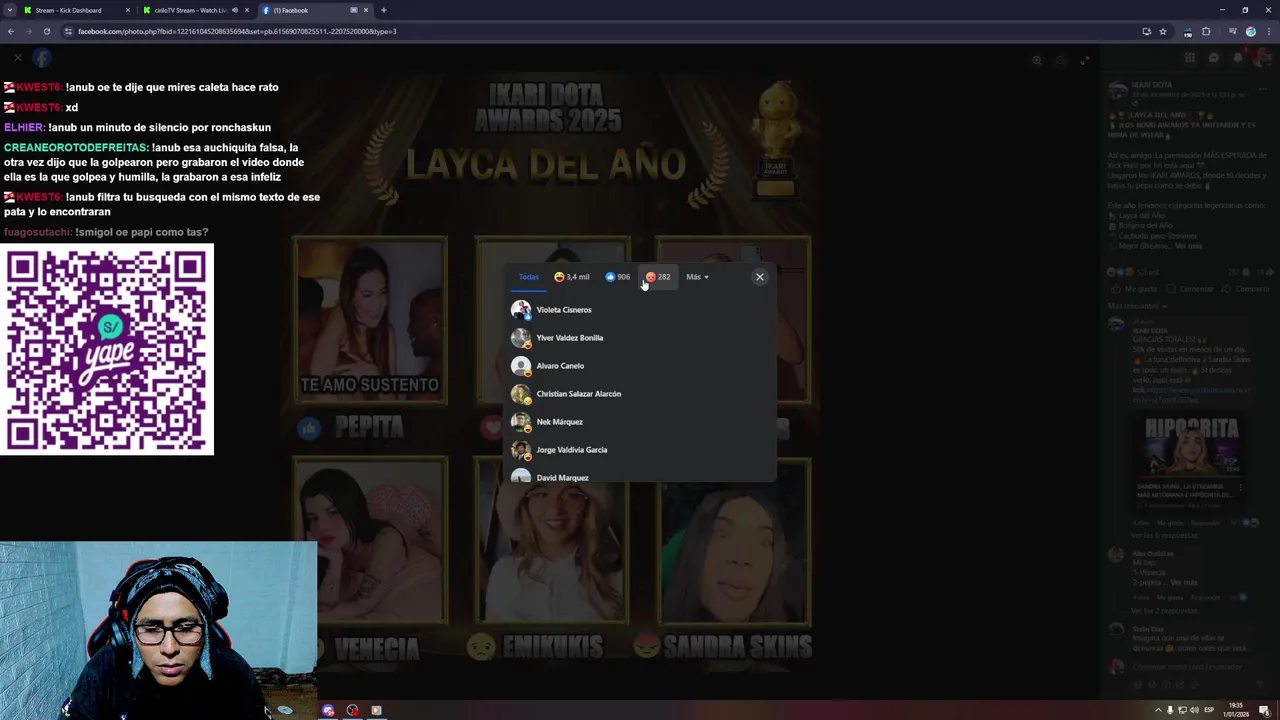Mute audio on cielioTV Stream tab

tap(235, 10)
